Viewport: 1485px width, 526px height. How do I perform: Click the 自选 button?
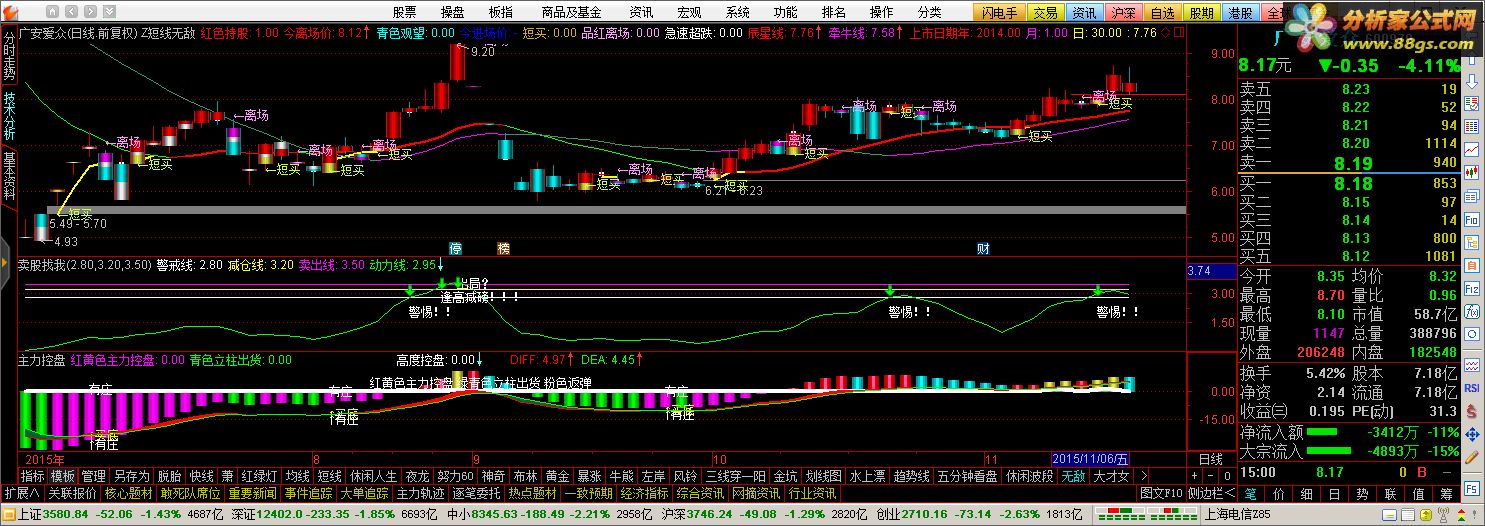point(1163,12)
